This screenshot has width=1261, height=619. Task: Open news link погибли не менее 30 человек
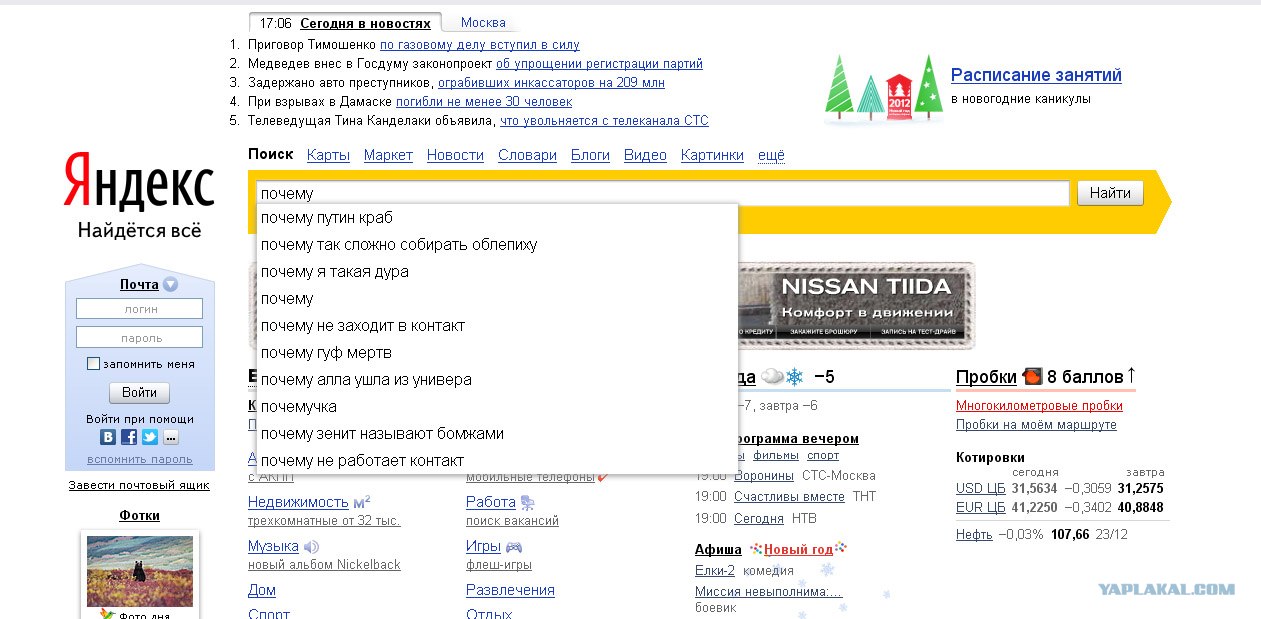pos(484,102)
